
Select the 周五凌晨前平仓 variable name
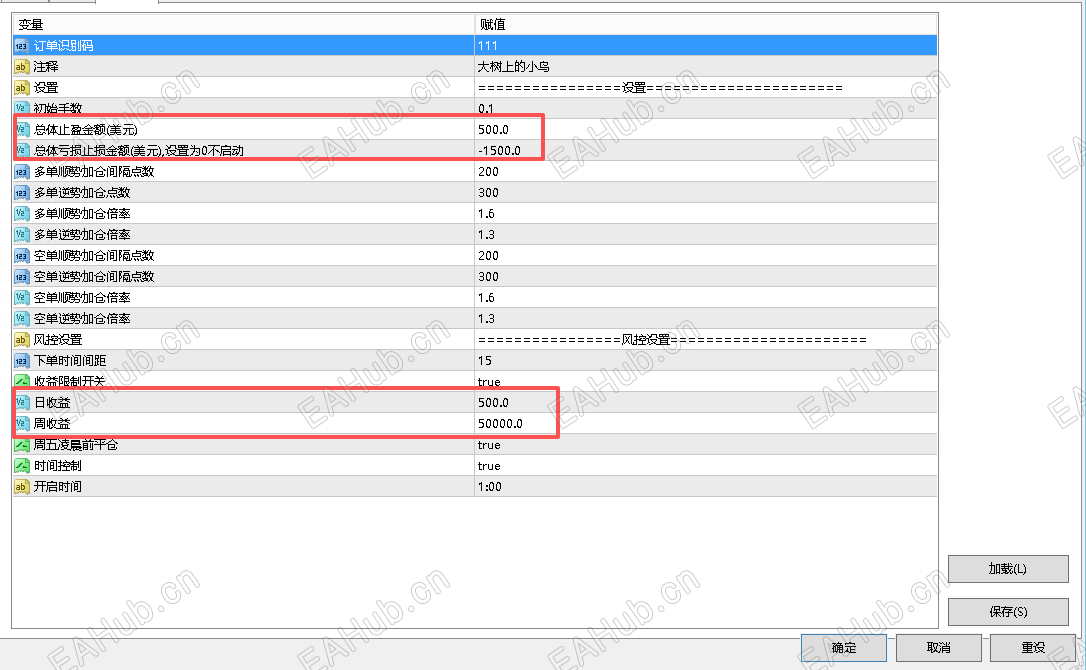coord(76,445)
